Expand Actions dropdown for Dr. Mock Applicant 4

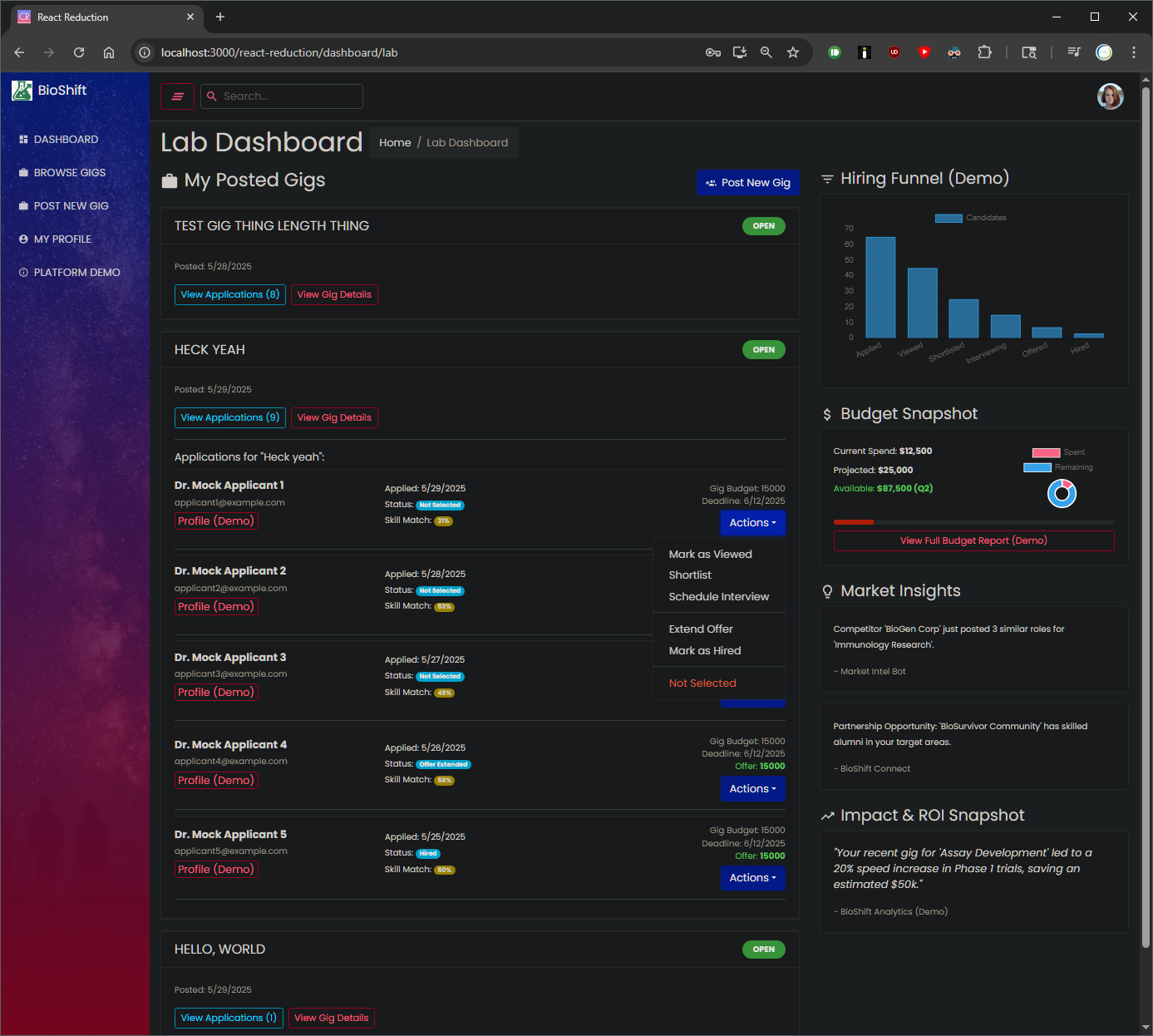click(x=752, y=789)
